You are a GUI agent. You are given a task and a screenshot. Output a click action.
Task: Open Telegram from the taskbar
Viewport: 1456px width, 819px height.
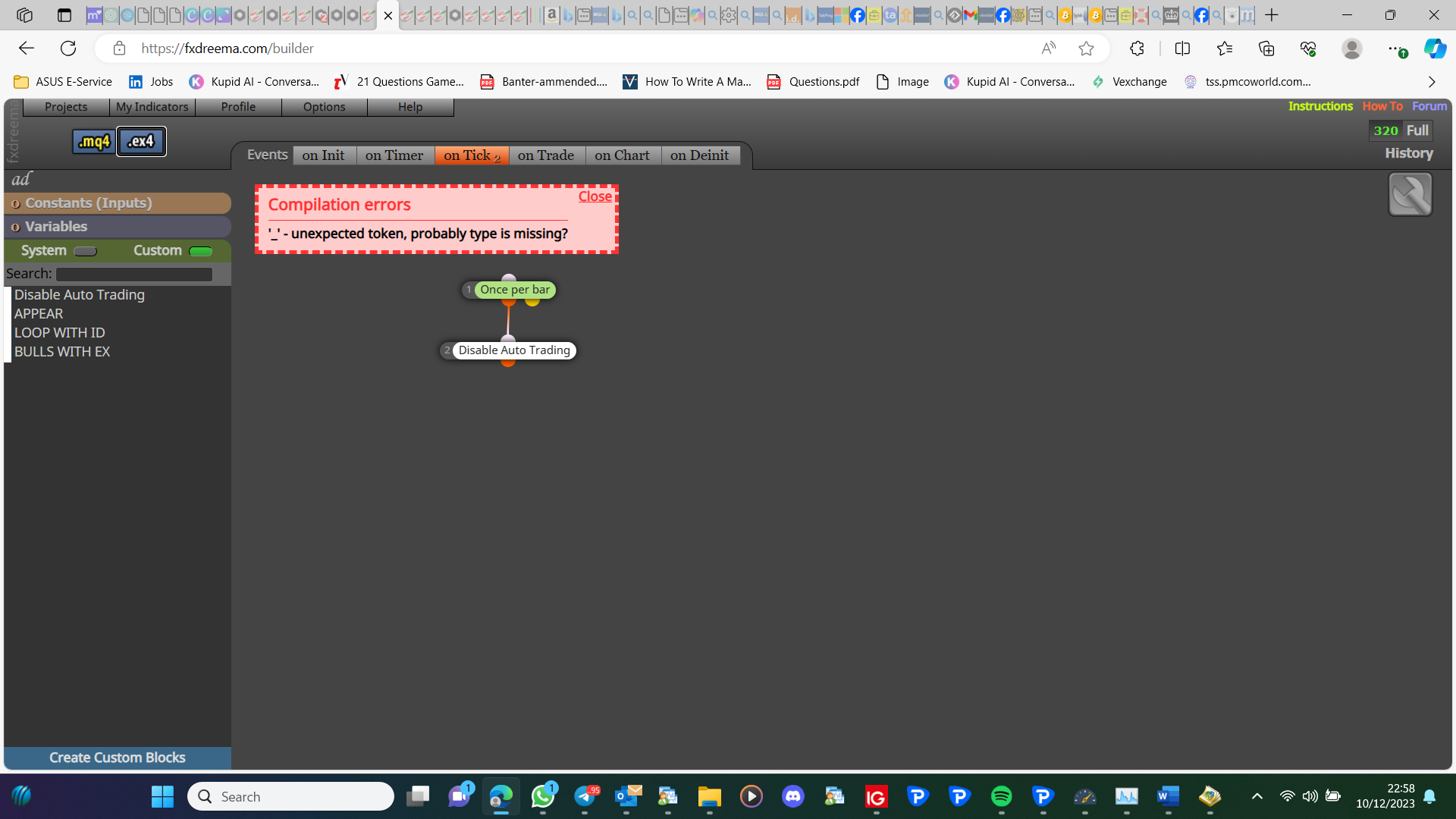pos(585,796)
